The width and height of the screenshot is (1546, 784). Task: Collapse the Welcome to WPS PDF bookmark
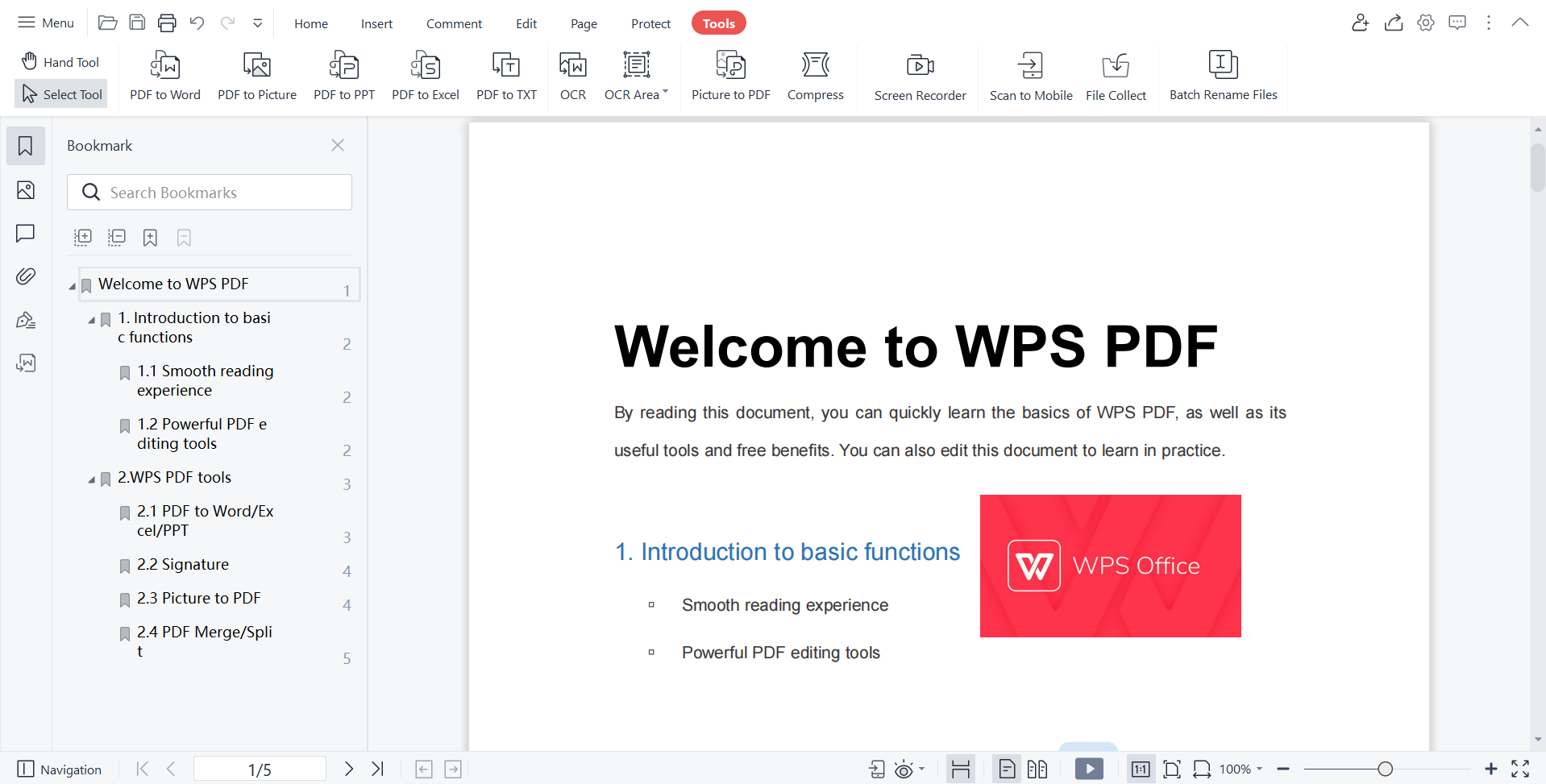click(72, 286)
